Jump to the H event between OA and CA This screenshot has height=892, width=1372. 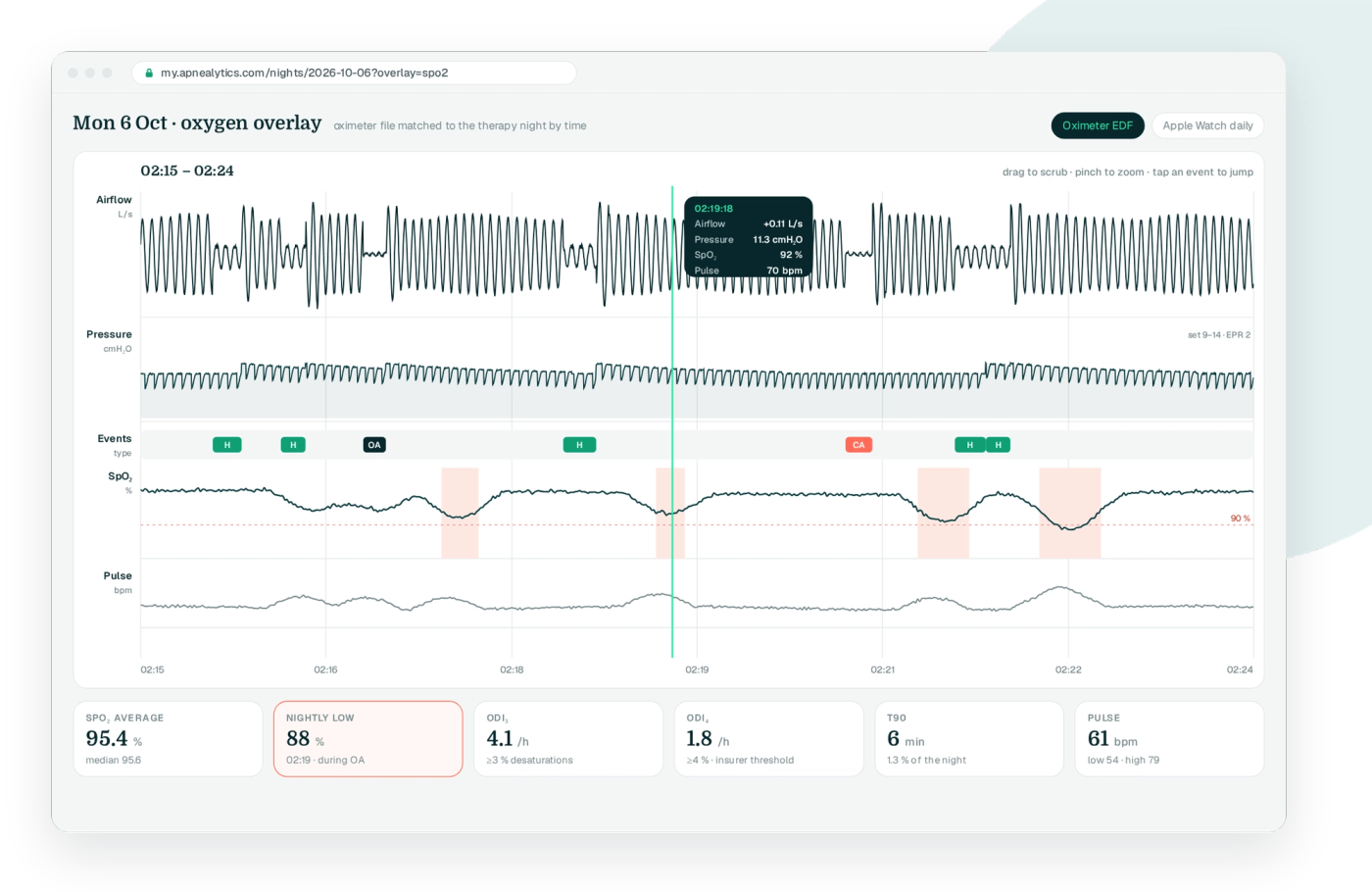[579, 445]
